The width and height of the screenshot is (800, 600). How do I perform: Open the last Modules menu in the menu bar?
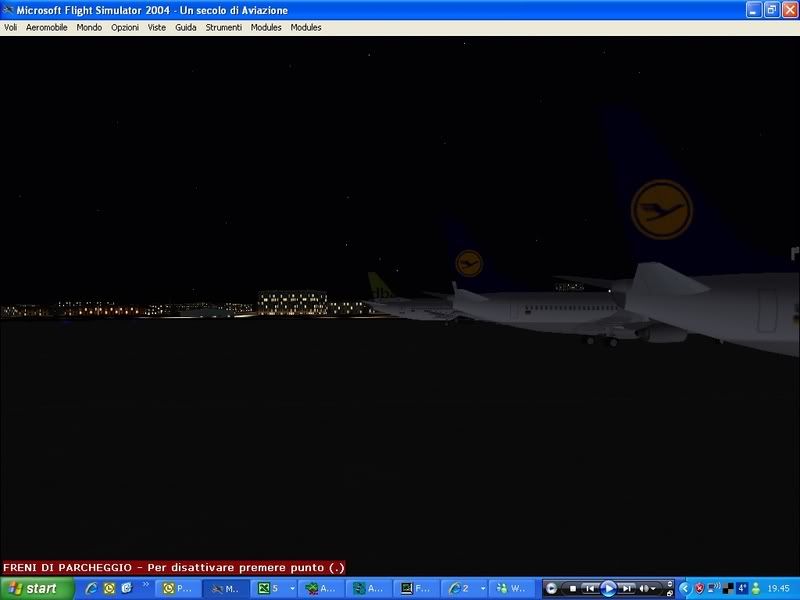click(x=306, y=28)
